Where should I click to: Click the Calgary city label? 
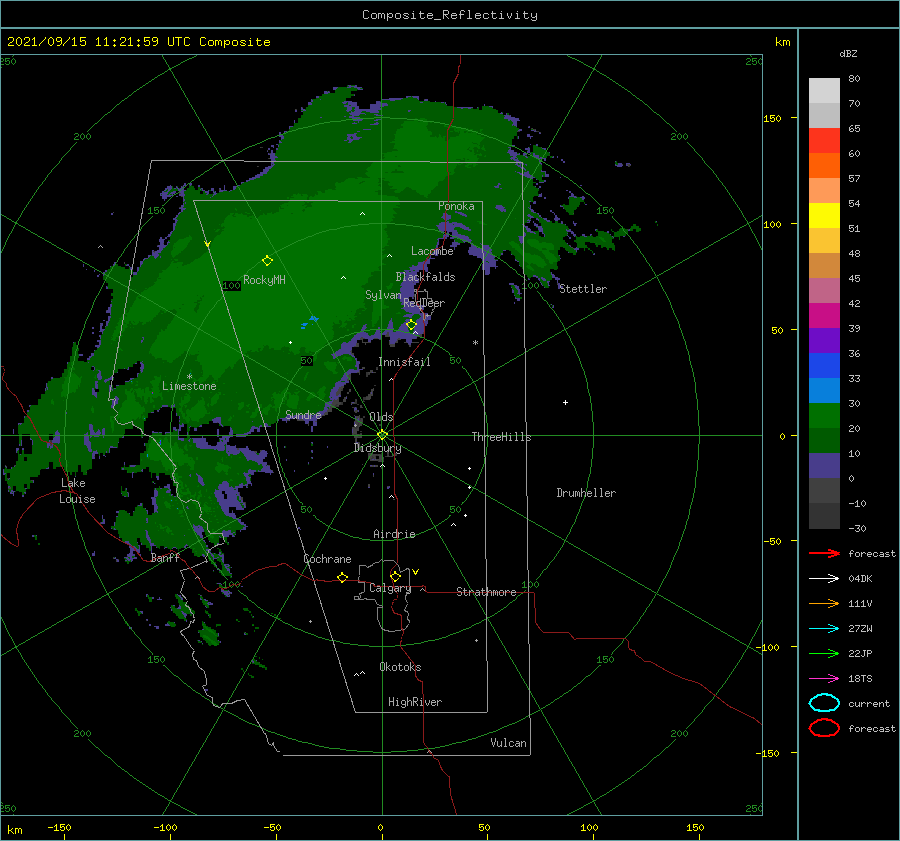point(390,588)
